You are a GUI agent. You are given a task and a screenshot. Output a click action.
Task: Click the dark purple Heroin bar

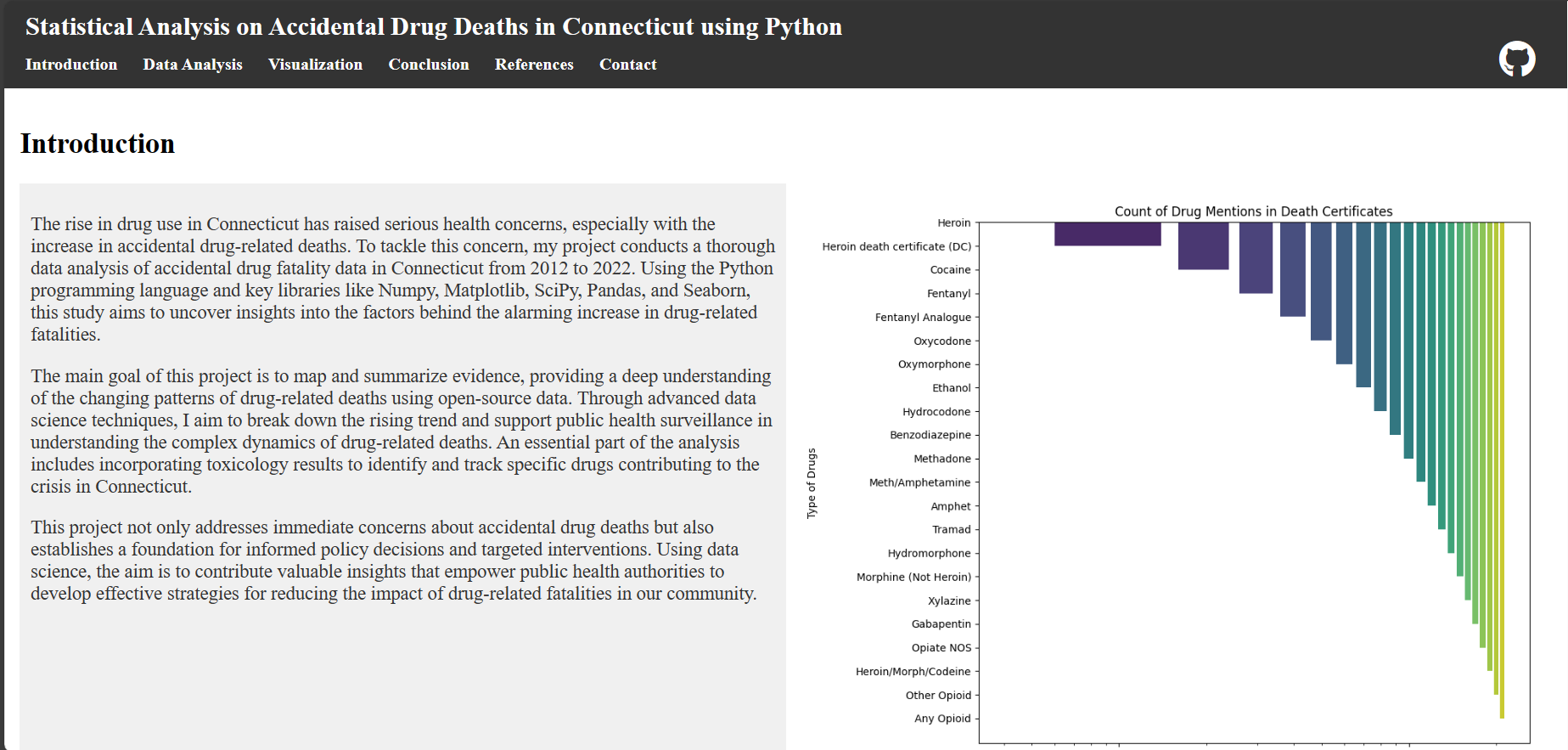[x=1107, y=234]
